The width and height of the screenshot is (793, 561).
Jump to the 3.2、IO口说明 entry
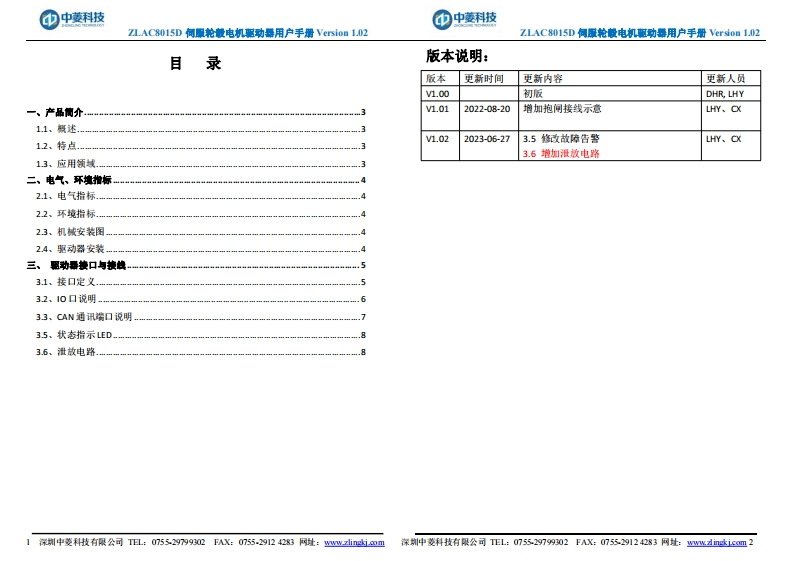pos(66,299)
